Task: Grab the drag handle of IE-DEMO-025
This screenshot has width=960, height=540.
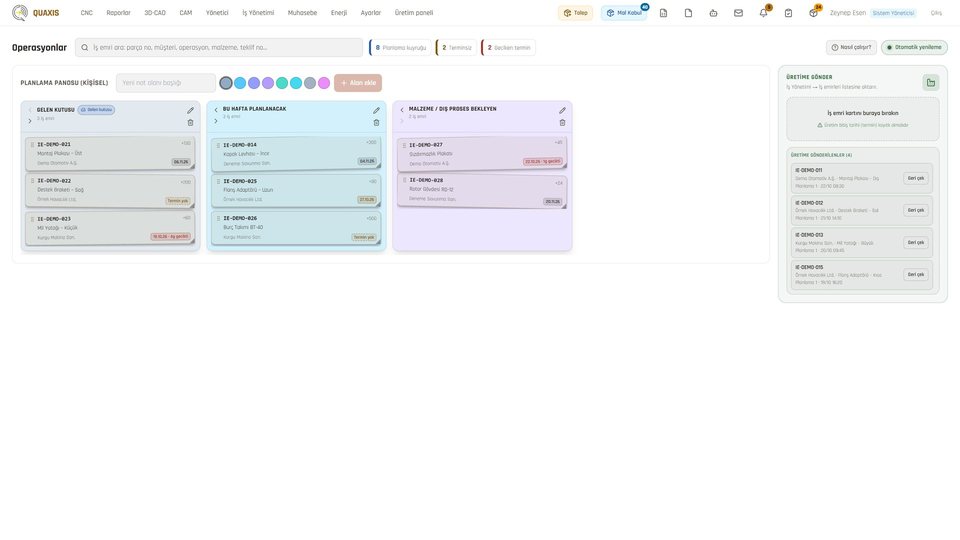Action: (x=219, y=182)
